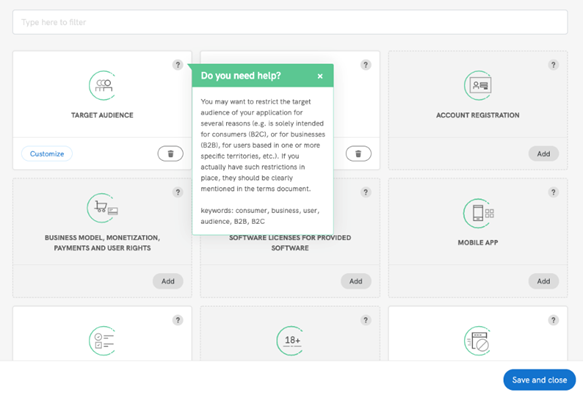The width and height of the screenshot is (583, 398).
Task: Click the Mobile App phone icon
Action: point(478,213)
